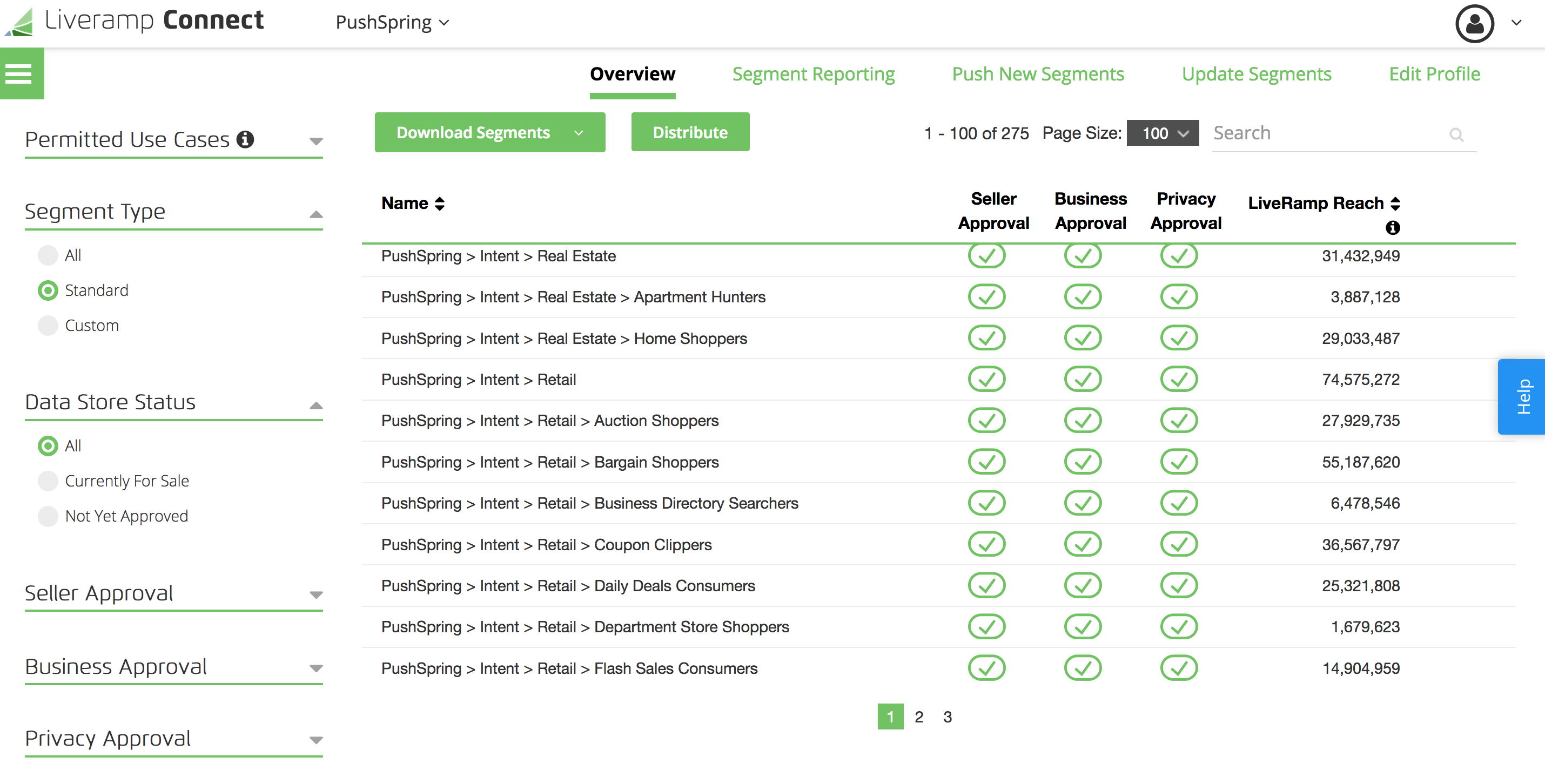Open Push New Segments tab
Screen dimensions: 1545x784
[x=1038, y=75]
